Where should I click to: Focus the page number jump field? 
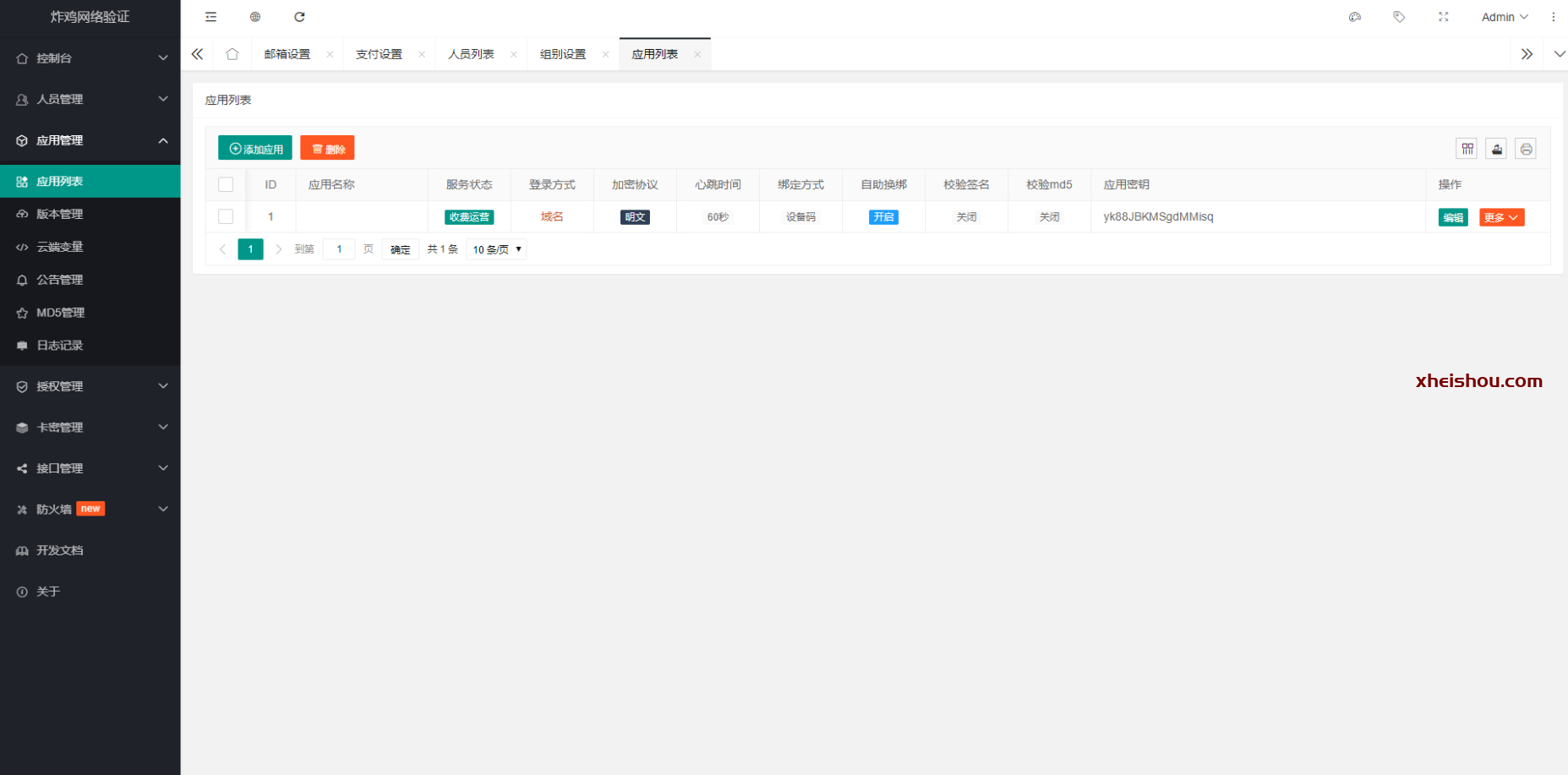(339, 249)
